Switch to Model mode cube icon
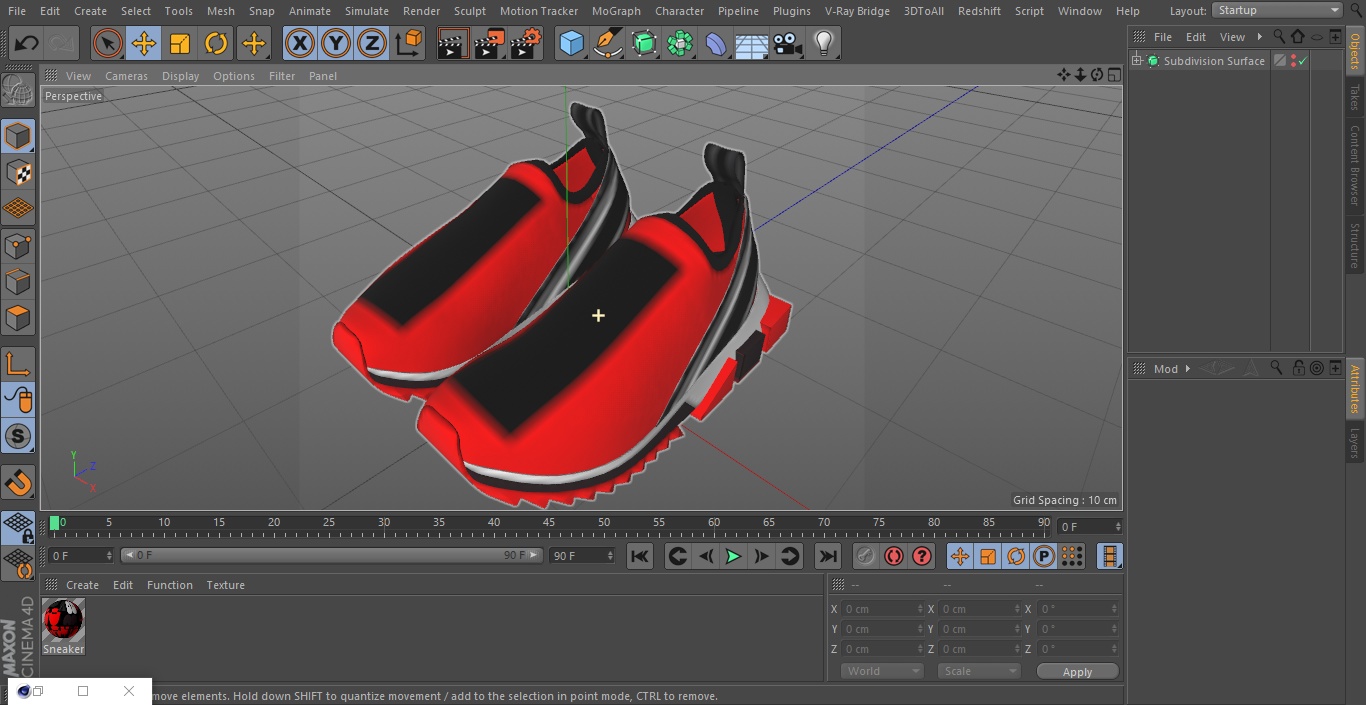1366x705 pixels. 18,136
